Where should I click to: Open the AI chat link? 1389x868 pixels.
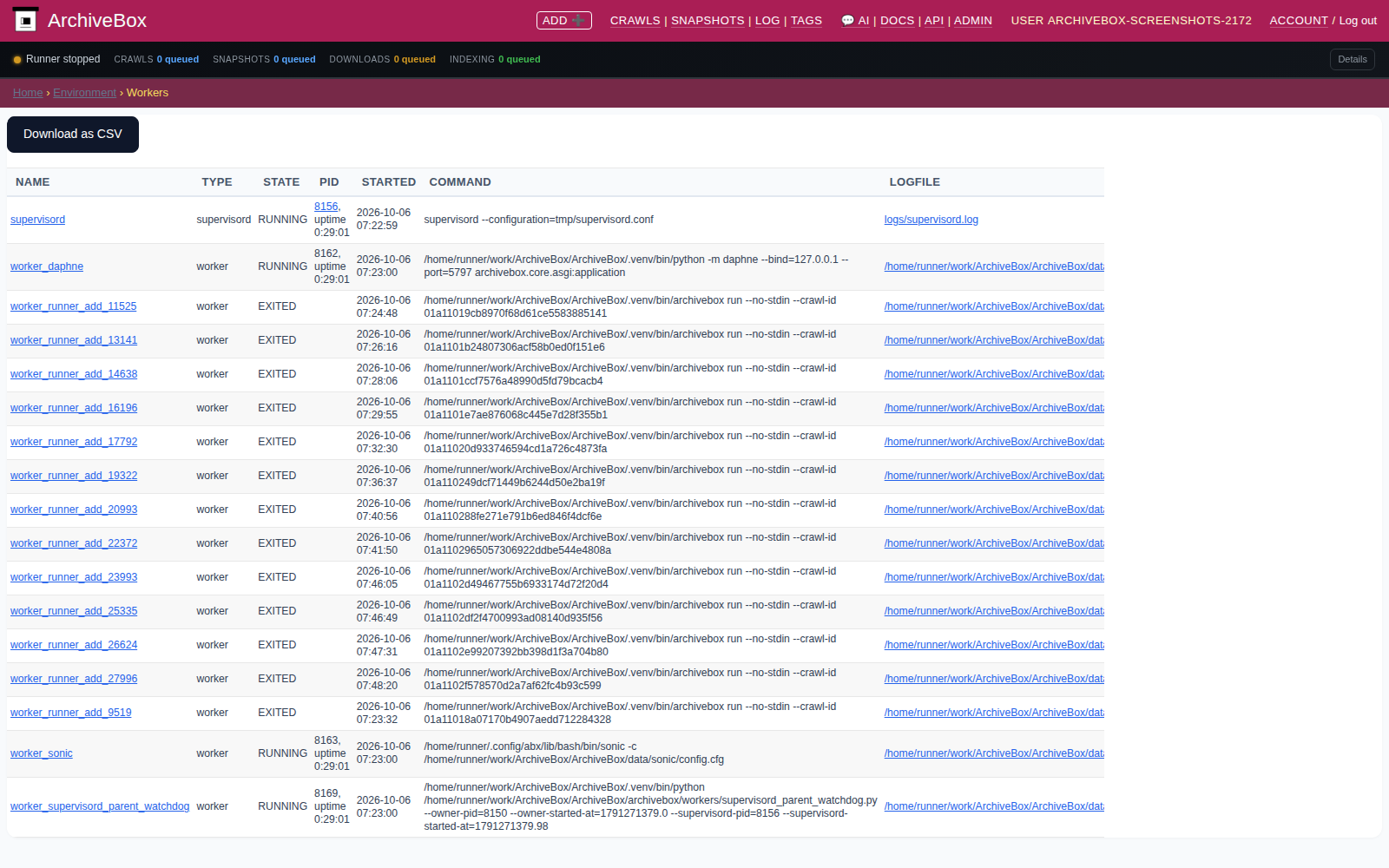[x=855, y=21]
